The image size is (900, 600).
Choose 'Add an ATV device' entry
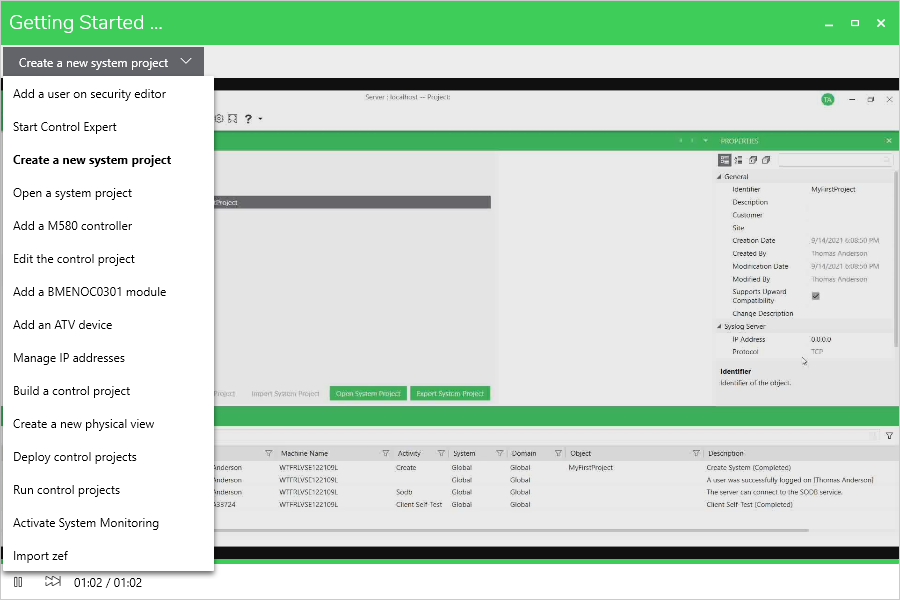63,325
